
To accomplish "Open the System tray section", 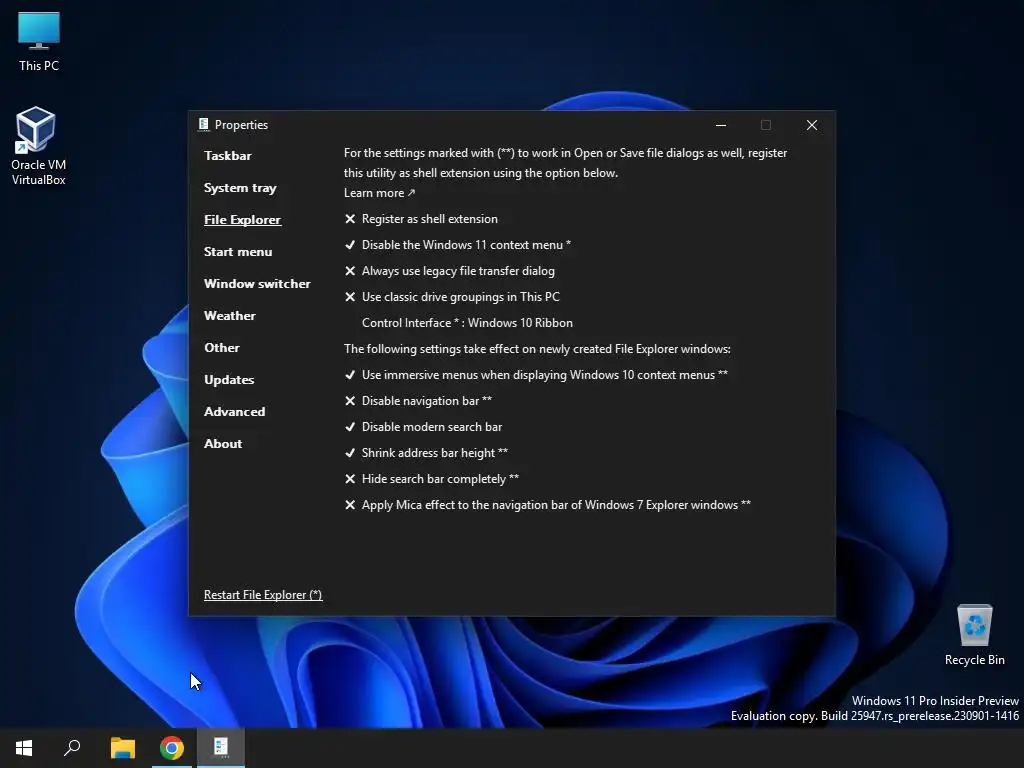I will point(240,188).
